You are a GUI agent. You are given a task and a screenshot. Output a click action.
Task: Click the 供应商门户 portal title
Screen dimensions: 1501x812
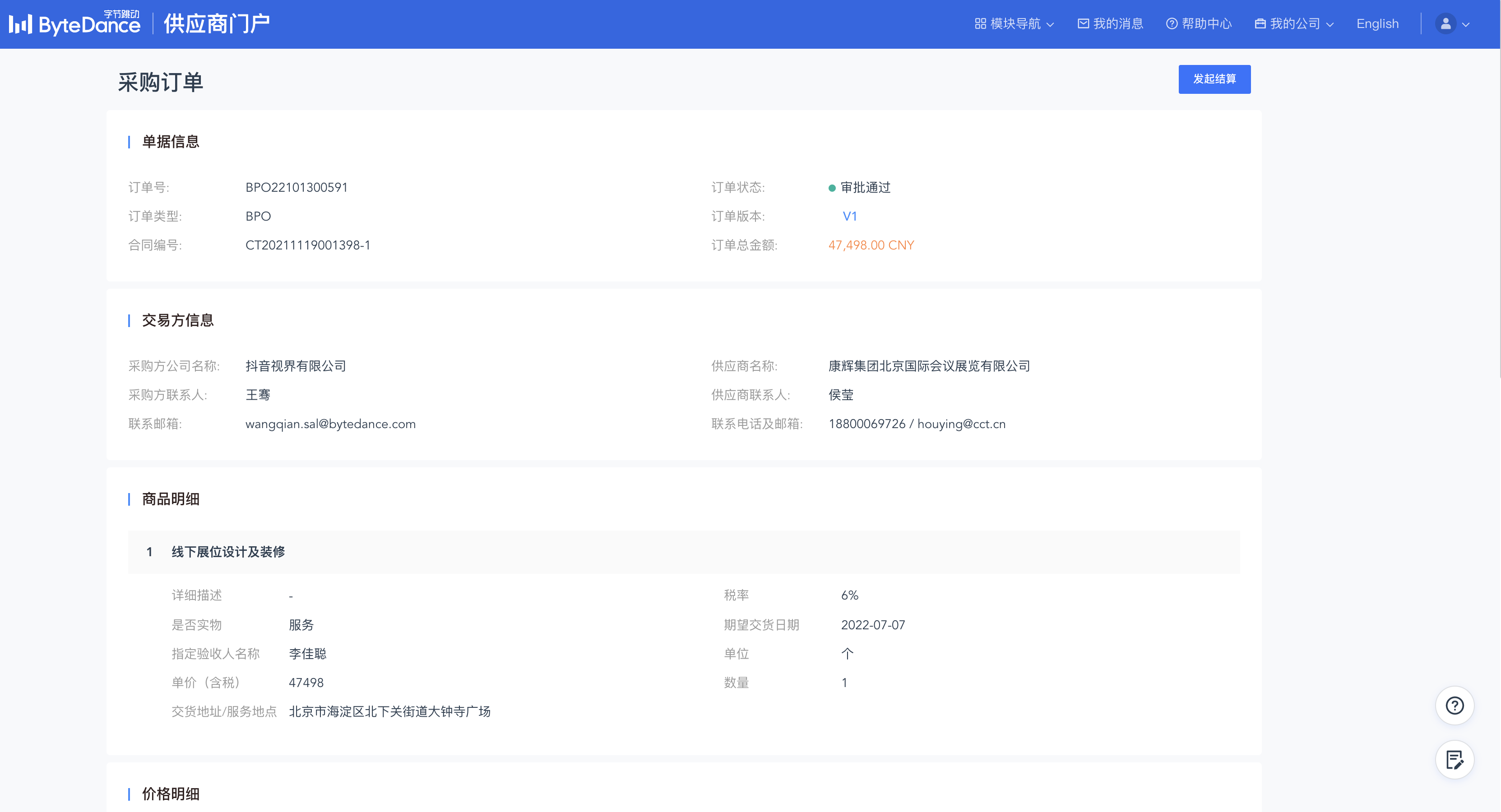(217, 24)
